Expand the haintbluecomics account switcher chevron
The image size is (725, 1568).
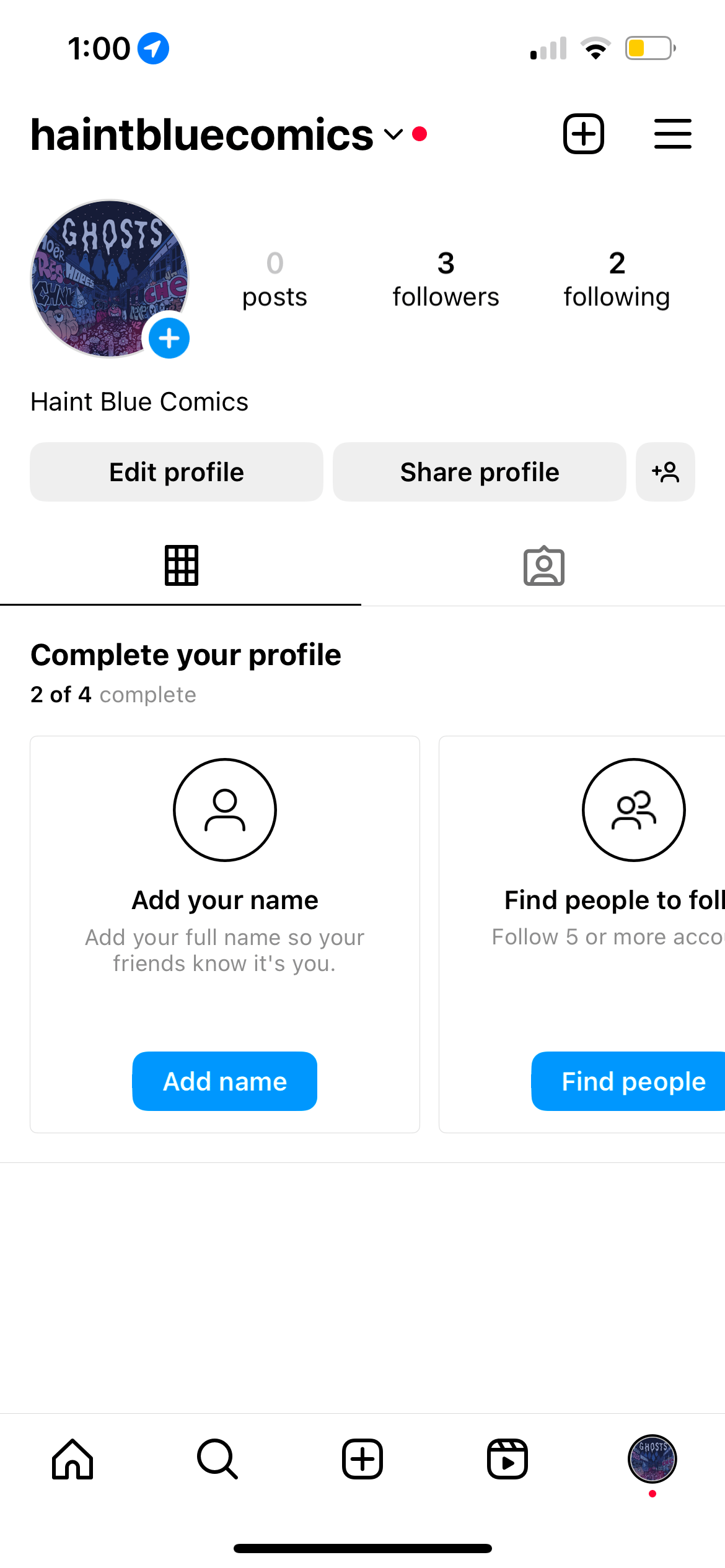[393, 134]
